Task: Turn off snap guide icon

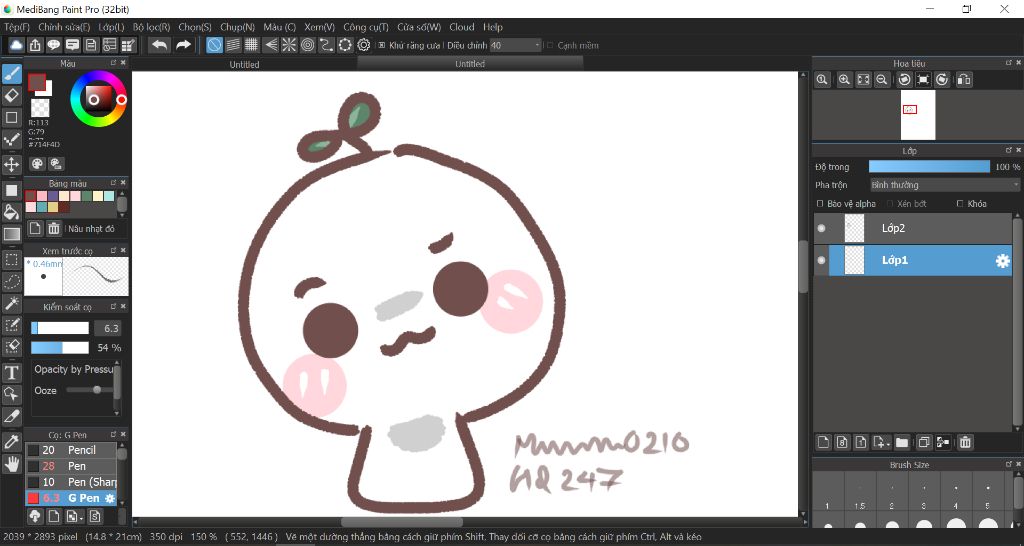Action: point(214,45)
